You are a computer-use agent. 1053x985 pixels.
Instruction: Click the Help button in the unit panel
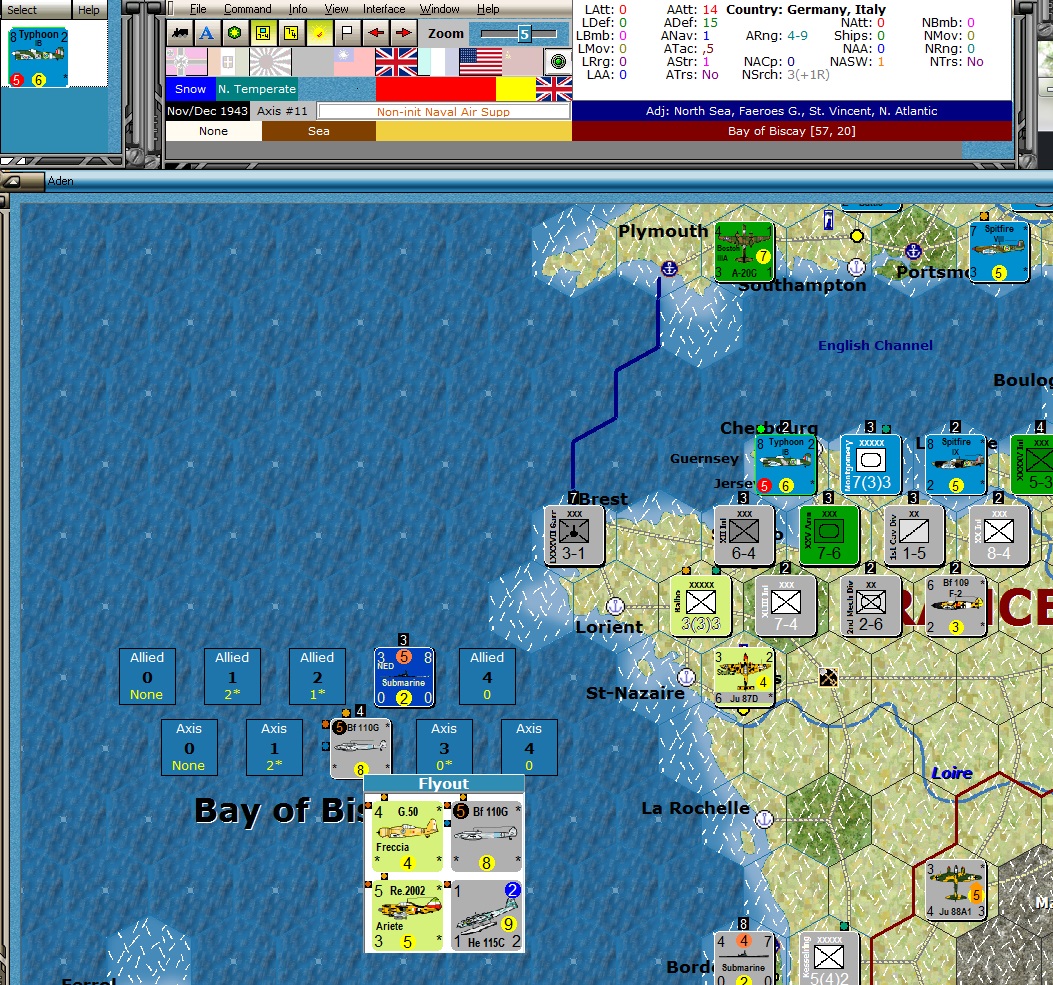point(89,9)
